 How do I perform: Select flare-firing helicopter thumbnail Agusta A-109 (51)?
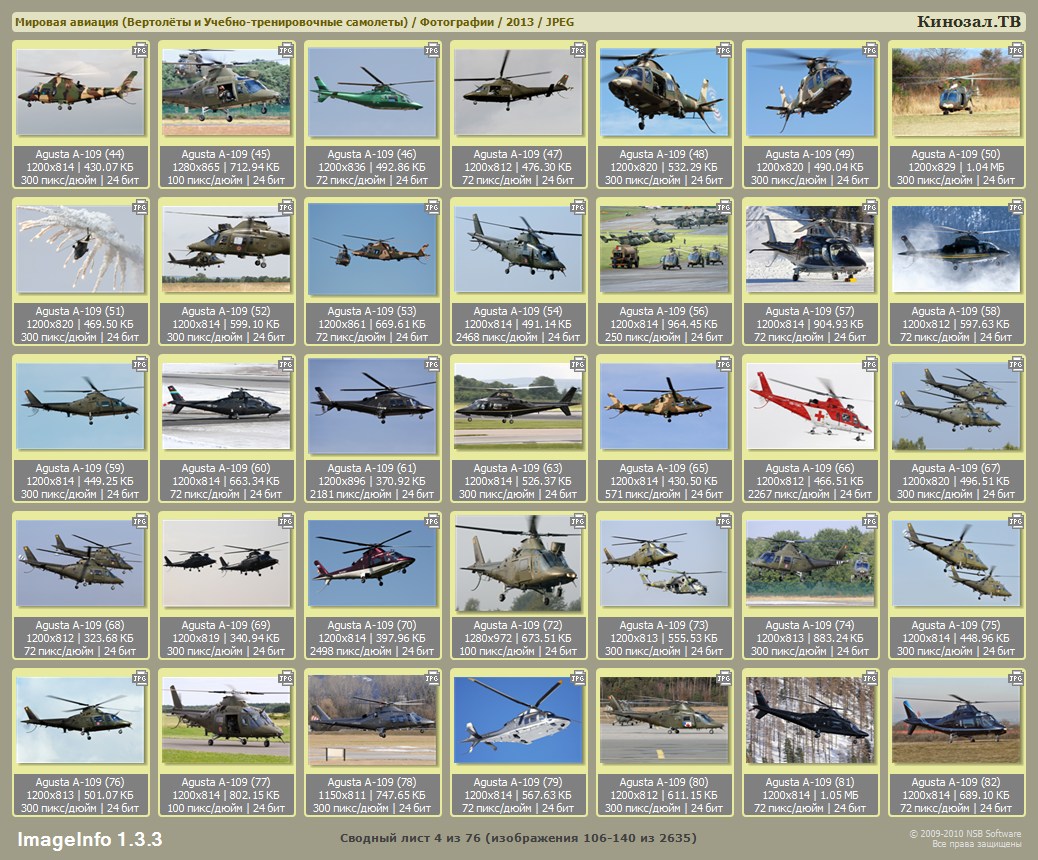[80, 249]
